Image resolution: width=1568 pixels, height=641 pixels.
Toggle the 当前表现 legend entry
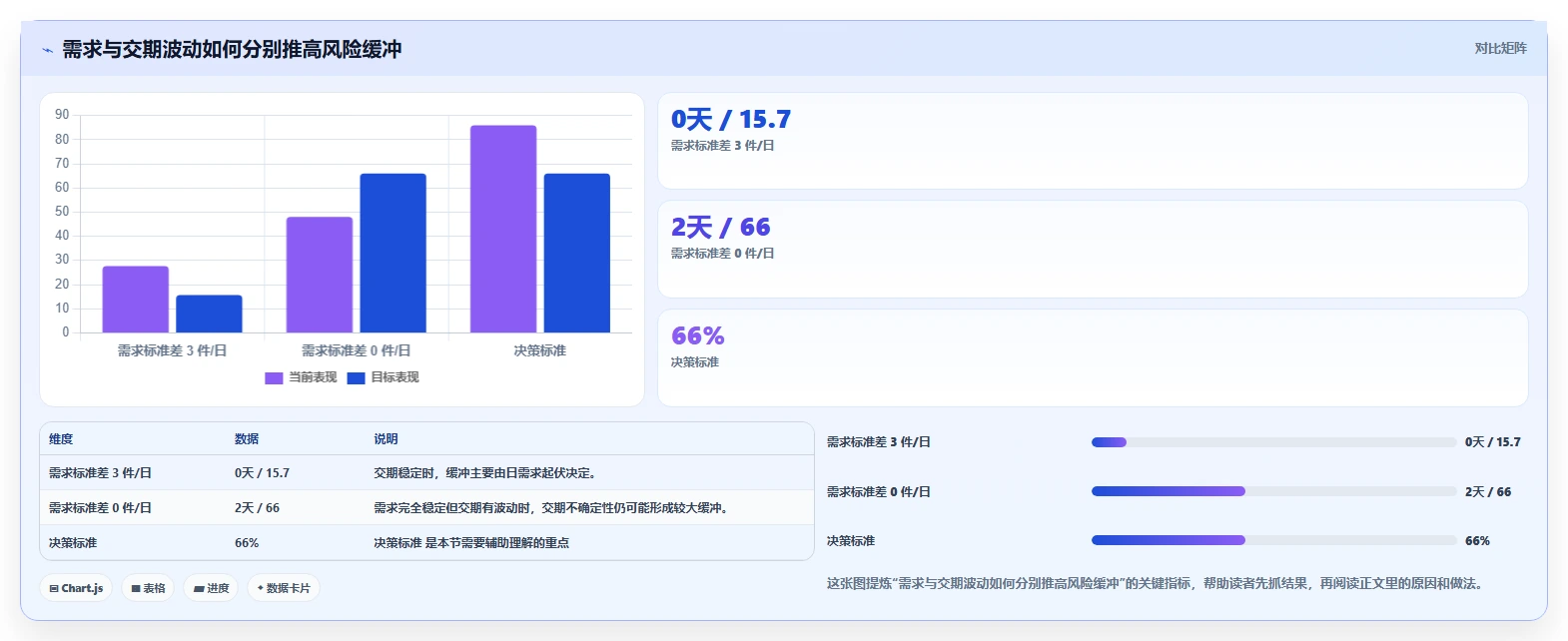click(x=300, y=377)
